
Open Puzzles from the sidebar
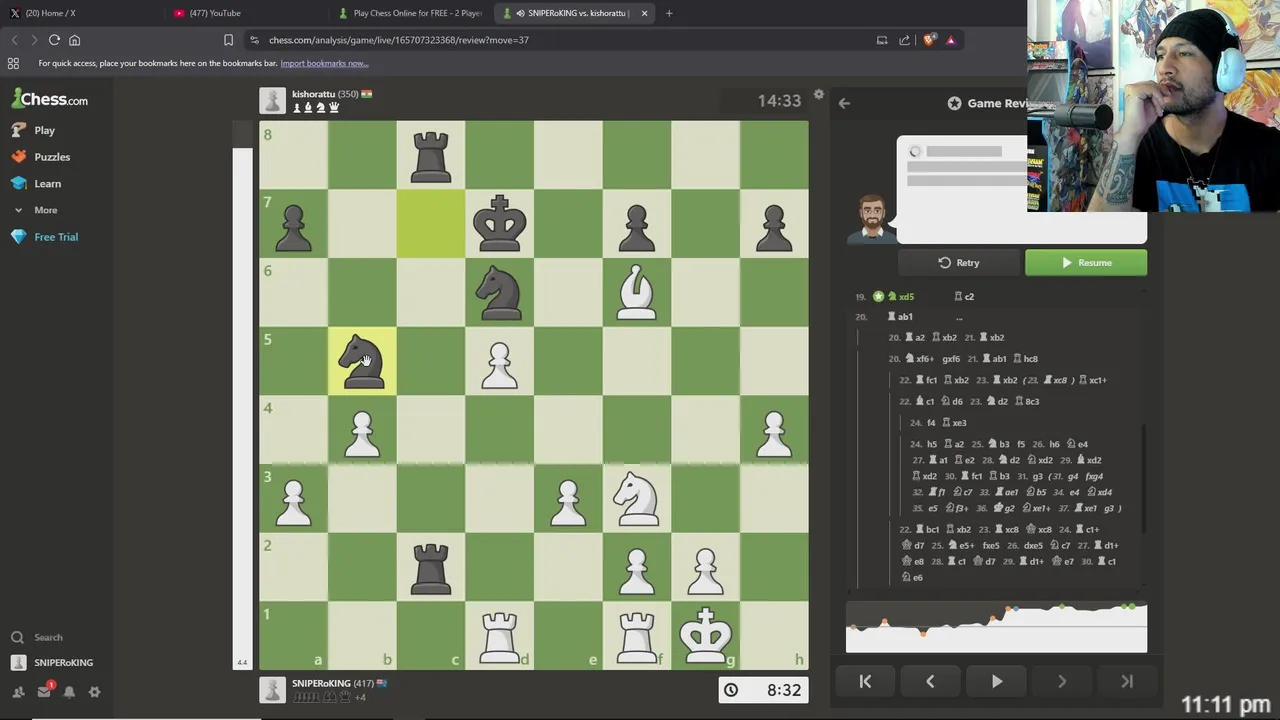[x=52, y=157]
